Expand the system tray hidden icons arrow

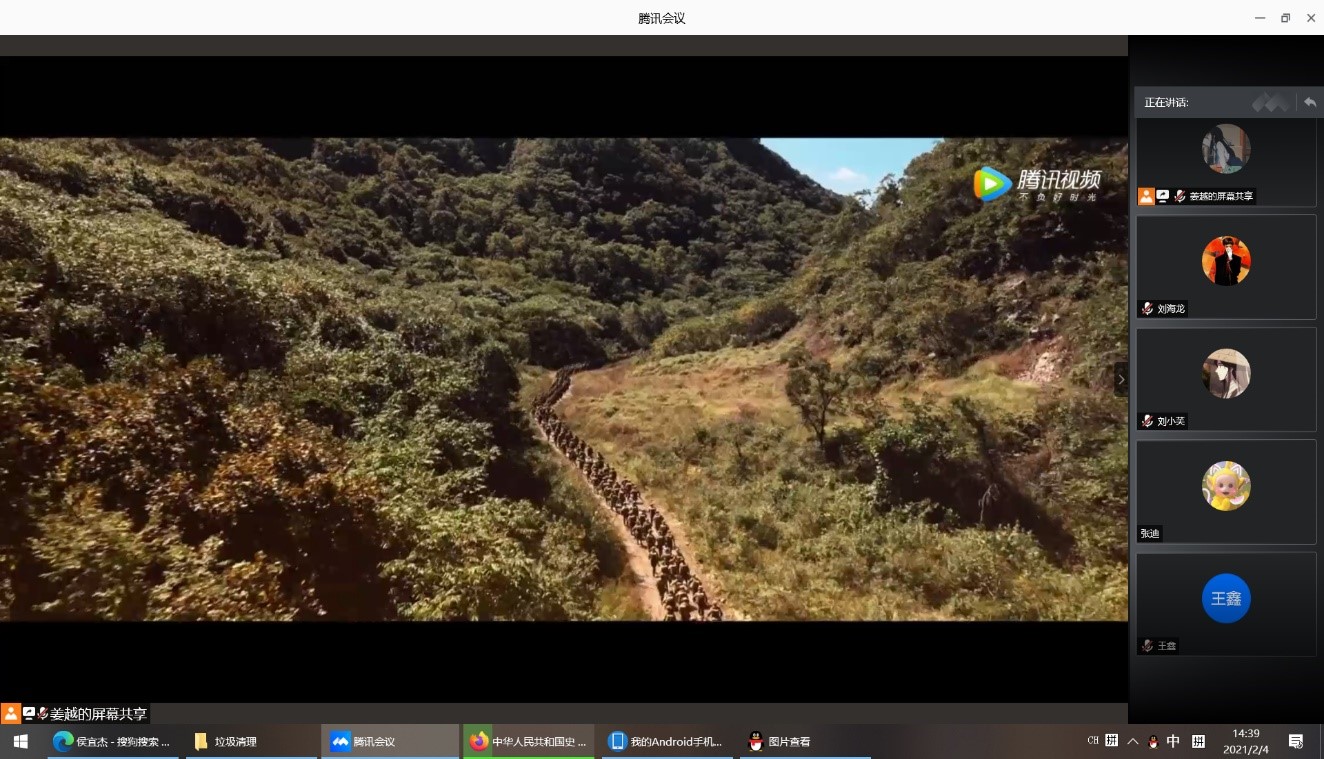coord(1133,741)
